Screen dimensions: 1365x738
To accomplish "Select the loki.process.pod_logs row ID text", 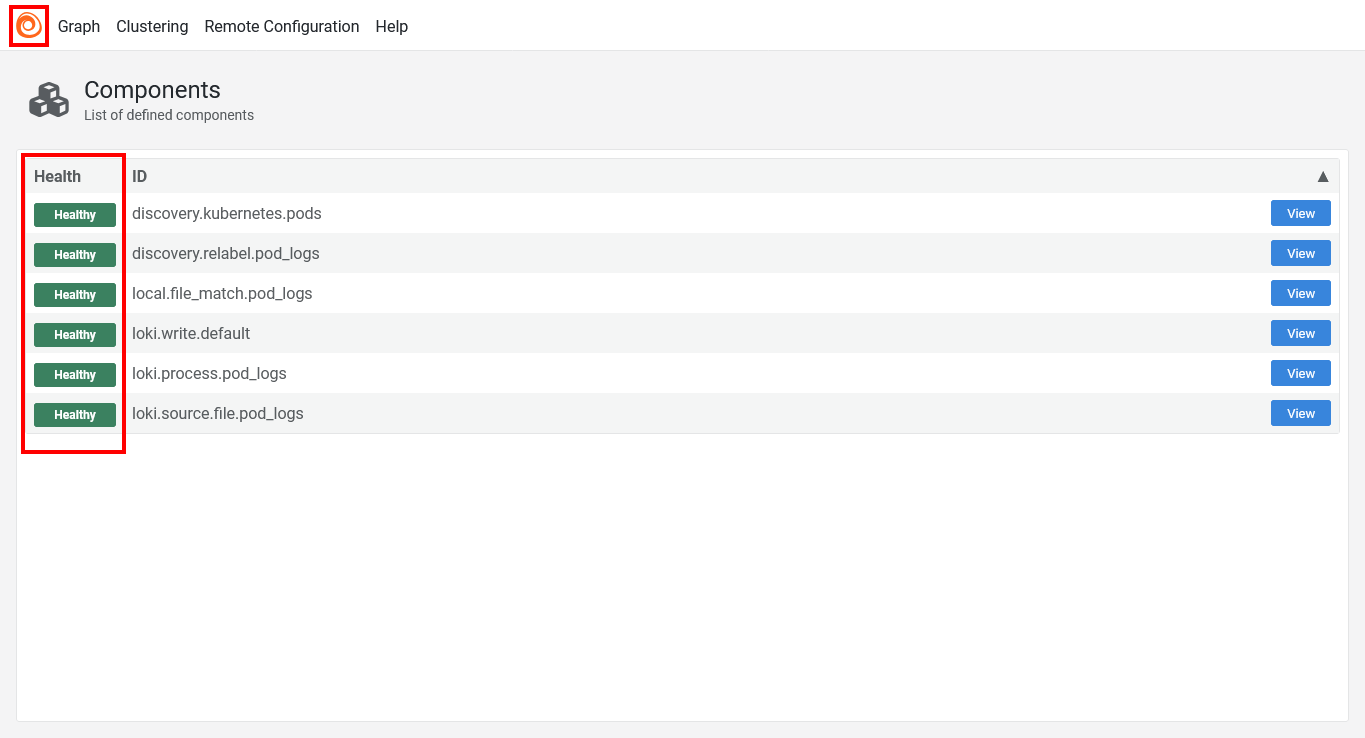I will click(209, 374).
